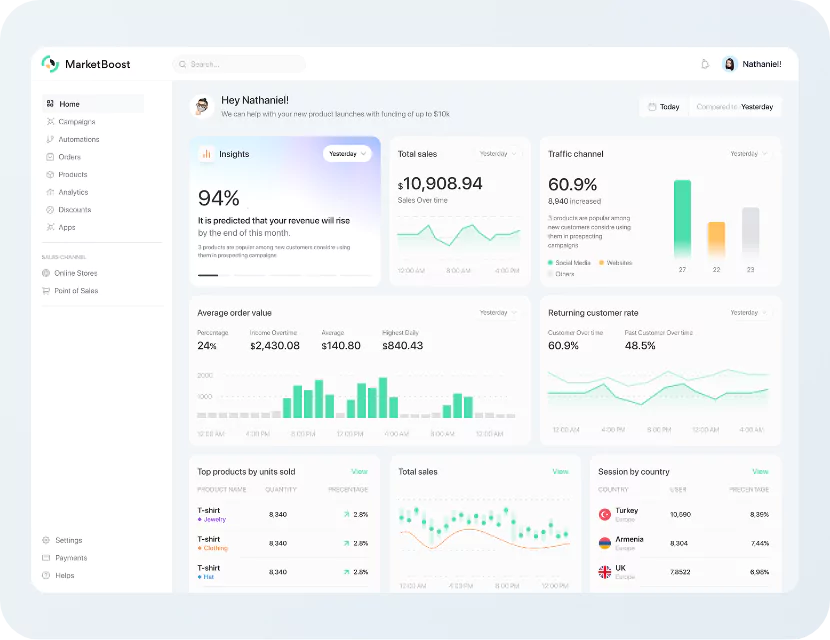Click the Orders icon in sidebar
This screenshot has width=830, height=640.
point(50,157)
